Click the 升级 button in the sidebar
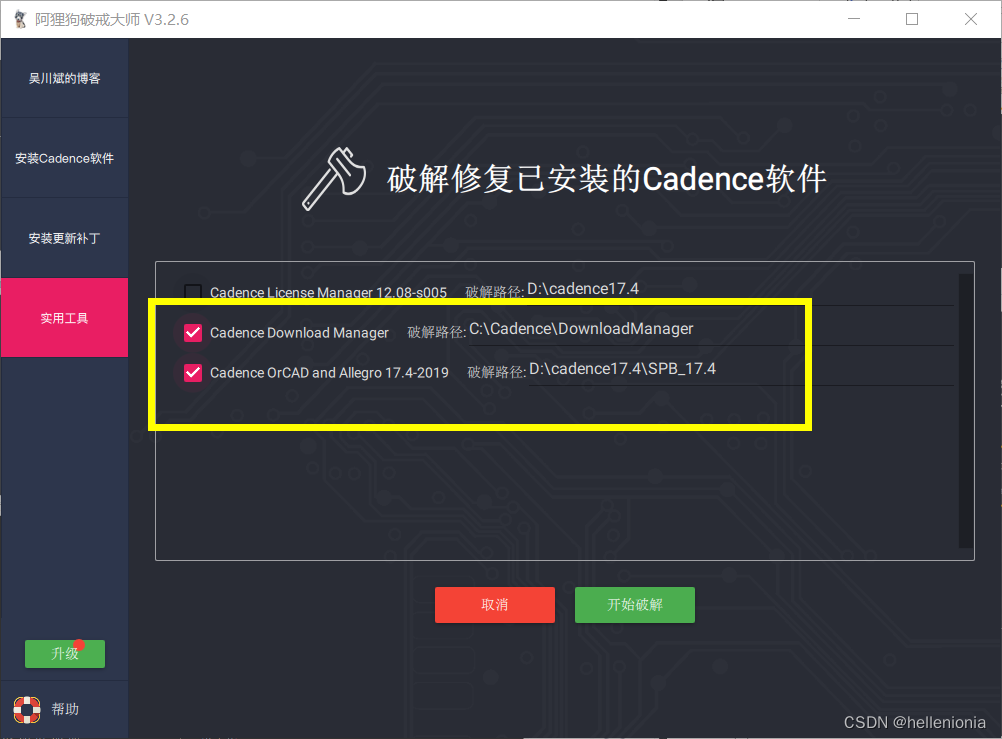 pyautogui.click(x=64, y=653)
